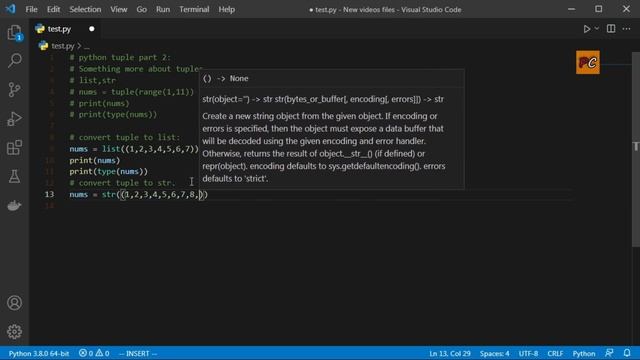
Task: Change encoding via UTF-8
Action: click(x=528, y=353)
